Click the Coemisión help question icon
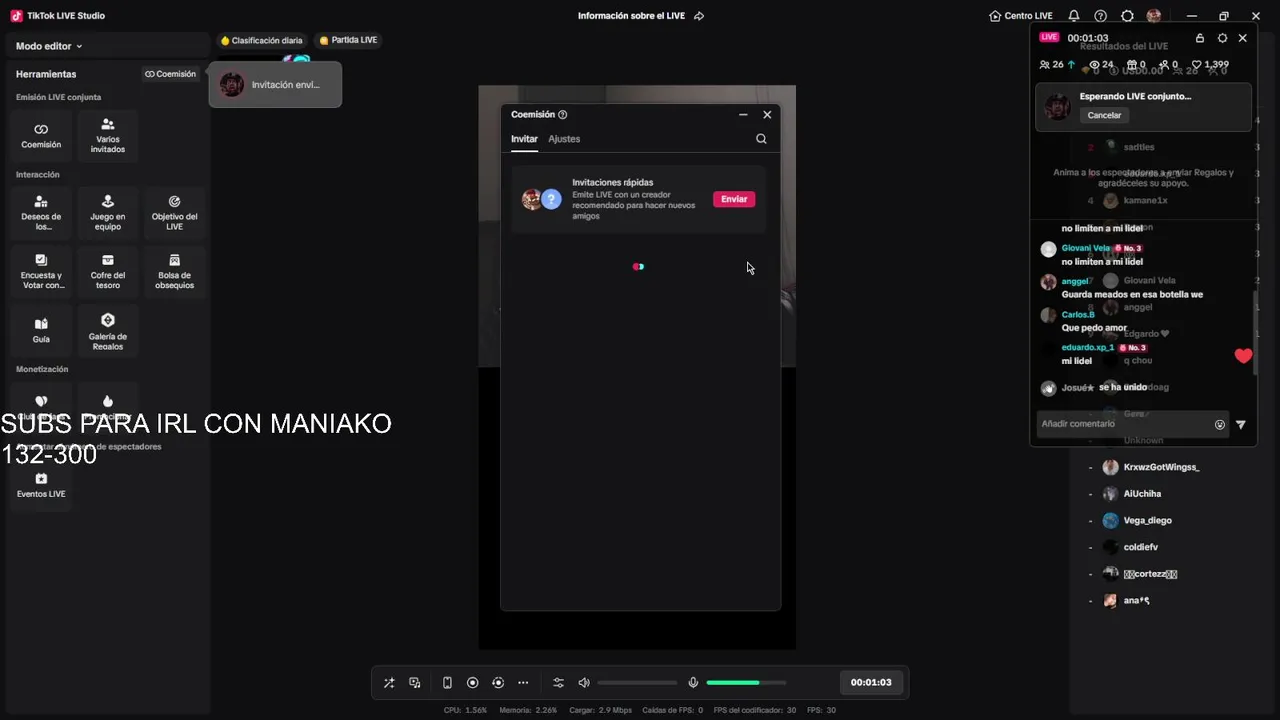This screenshot has width=1280, height=720. click(x=562, y=115)
